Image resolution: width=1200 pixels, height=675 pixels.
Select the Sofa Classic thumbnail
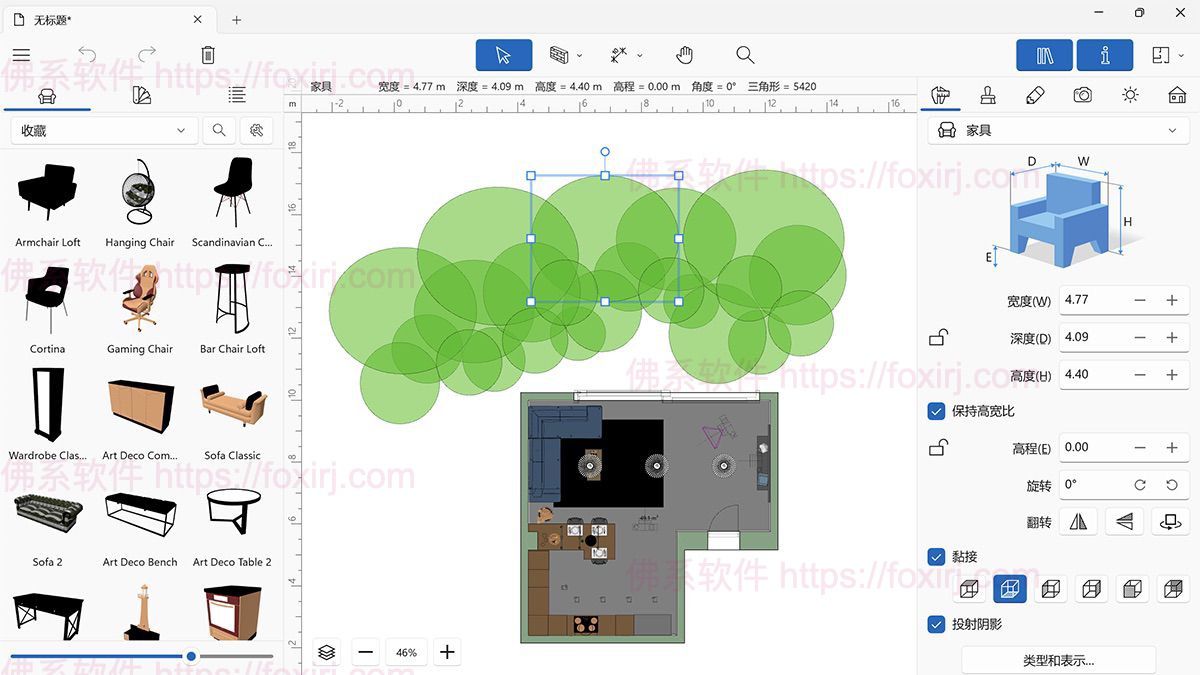coord(232,405)
